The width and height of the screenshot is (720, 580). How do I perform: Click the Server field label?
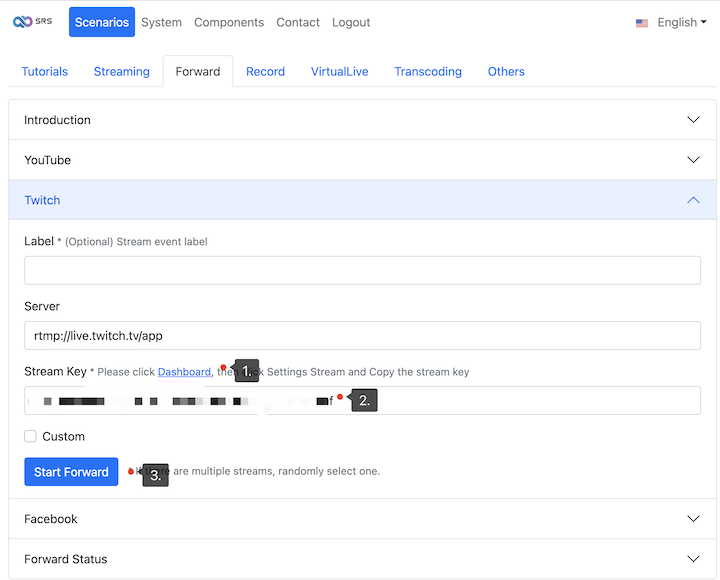click(42, 306)
